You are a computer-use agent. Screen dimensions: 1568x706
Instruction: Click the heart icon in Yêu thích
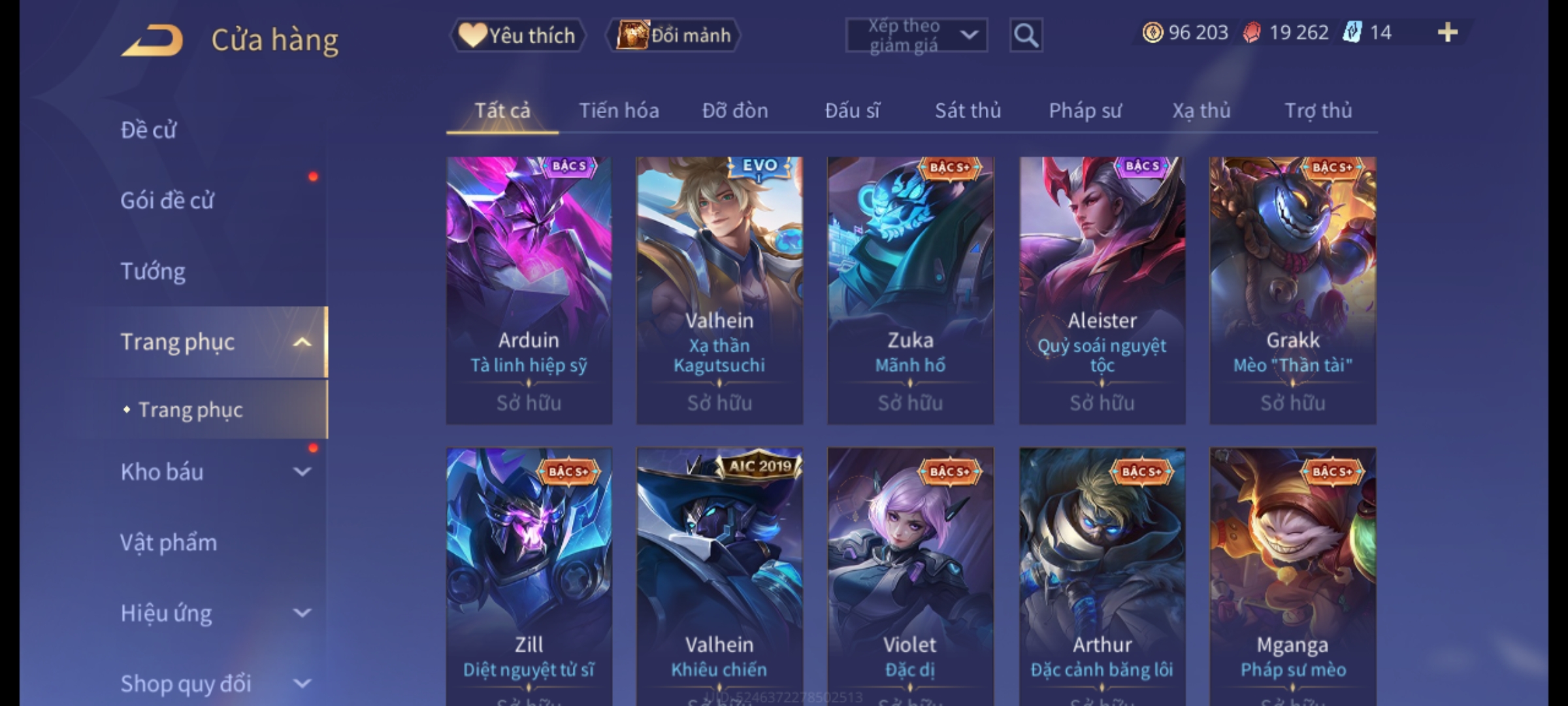[472, 35]
